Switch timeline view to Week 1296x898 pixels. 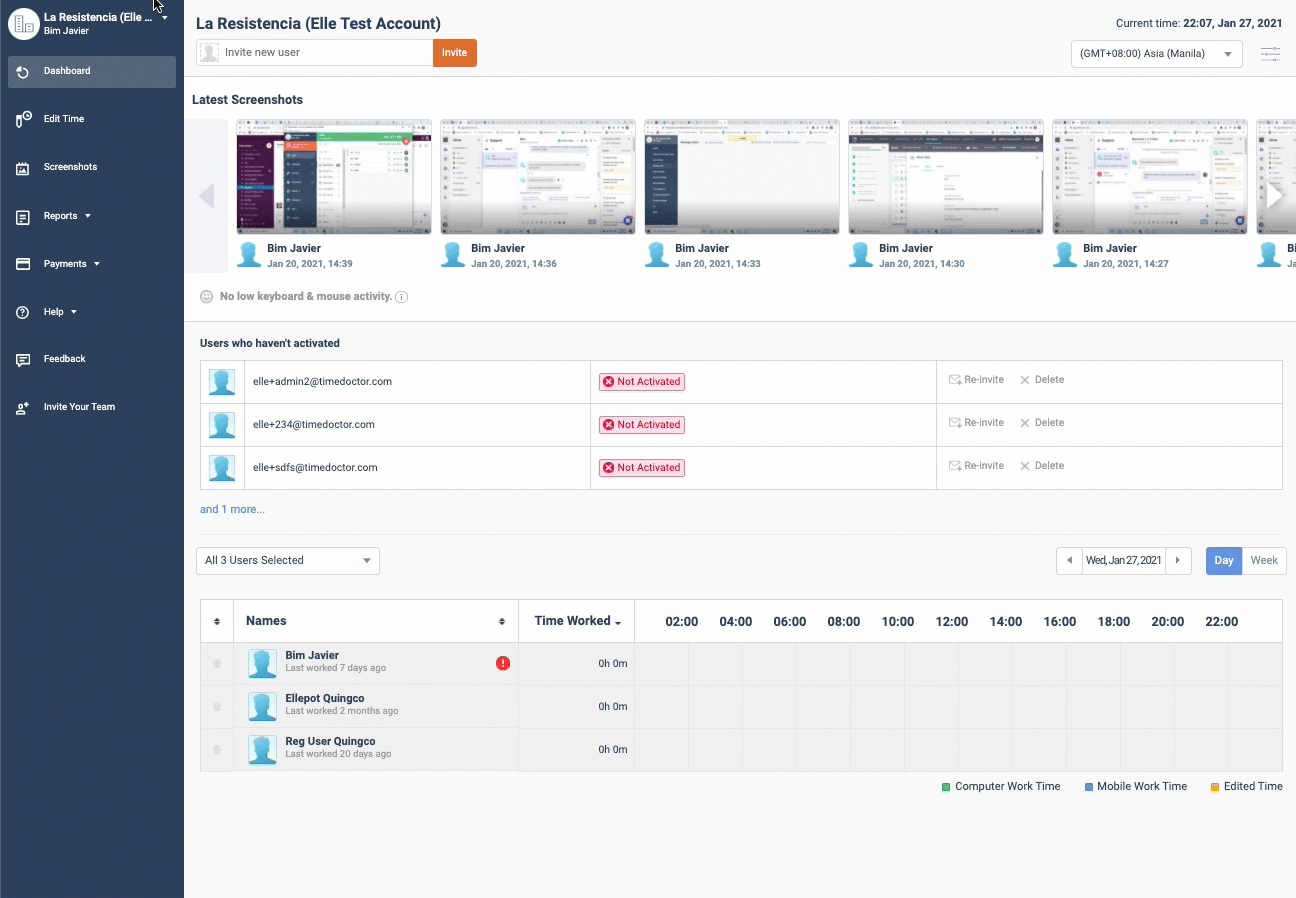coord(1264,561)
